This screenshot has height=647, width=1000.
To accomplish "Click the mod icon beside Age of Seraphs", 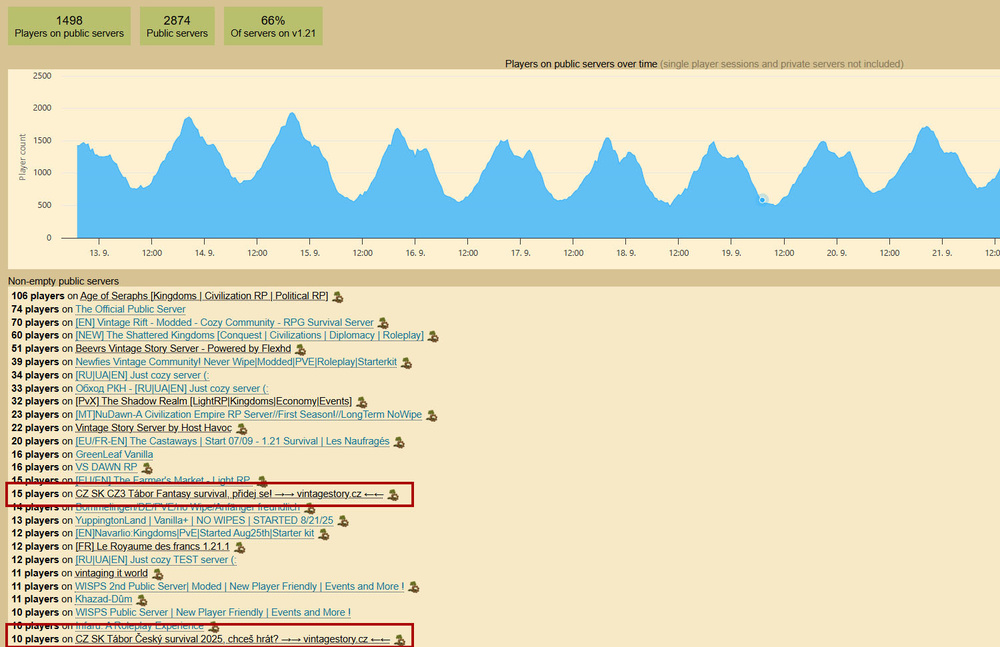I will point(338,297).
